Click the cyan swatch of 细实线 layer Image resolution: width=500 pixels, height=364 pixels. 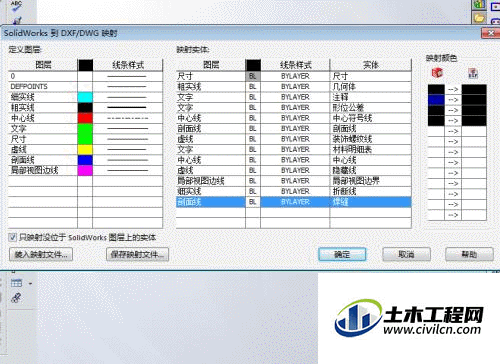[x=85, y=97]
